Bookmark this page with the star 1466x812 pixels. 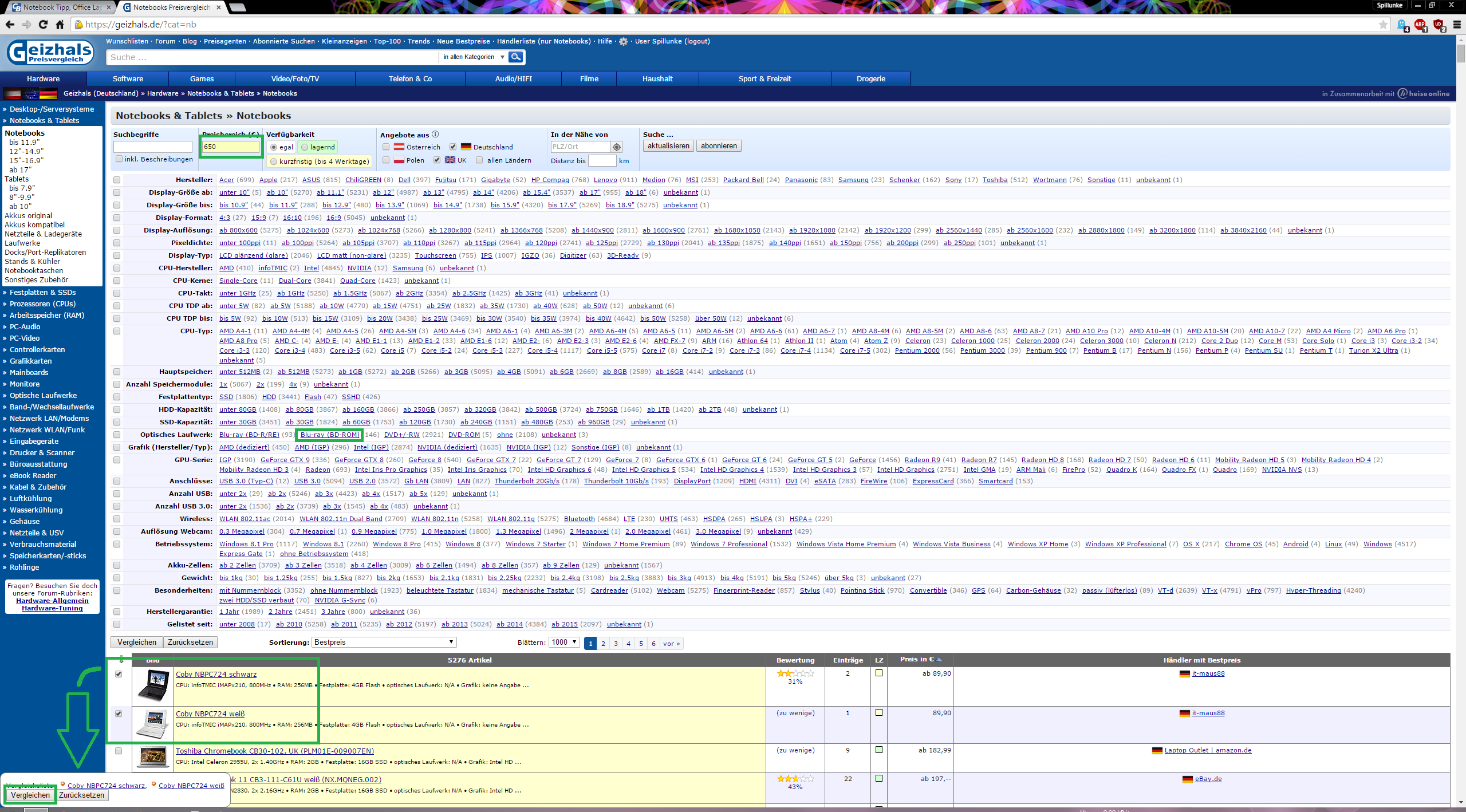click(x=1384, y=25)
